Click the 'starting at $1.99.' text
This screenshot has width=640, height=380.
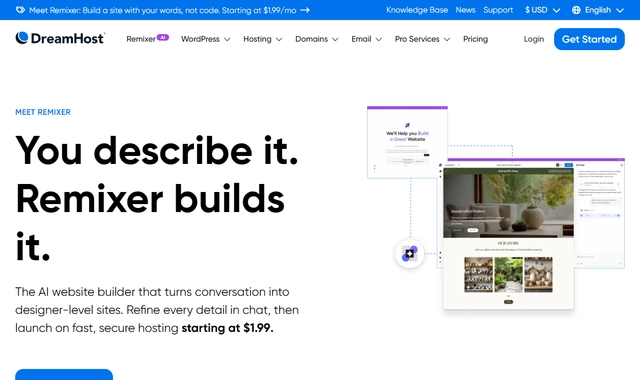point(227,328)
